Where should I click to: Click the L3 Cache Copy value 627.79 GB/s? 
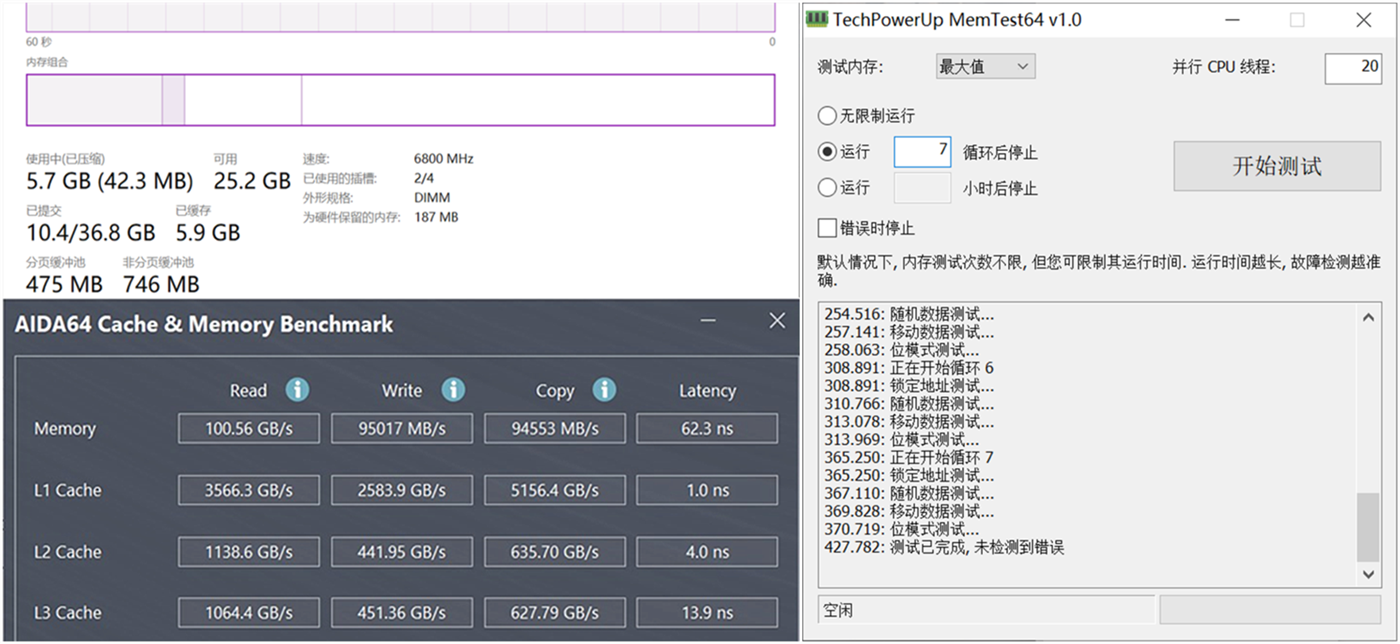click(555, 612)
